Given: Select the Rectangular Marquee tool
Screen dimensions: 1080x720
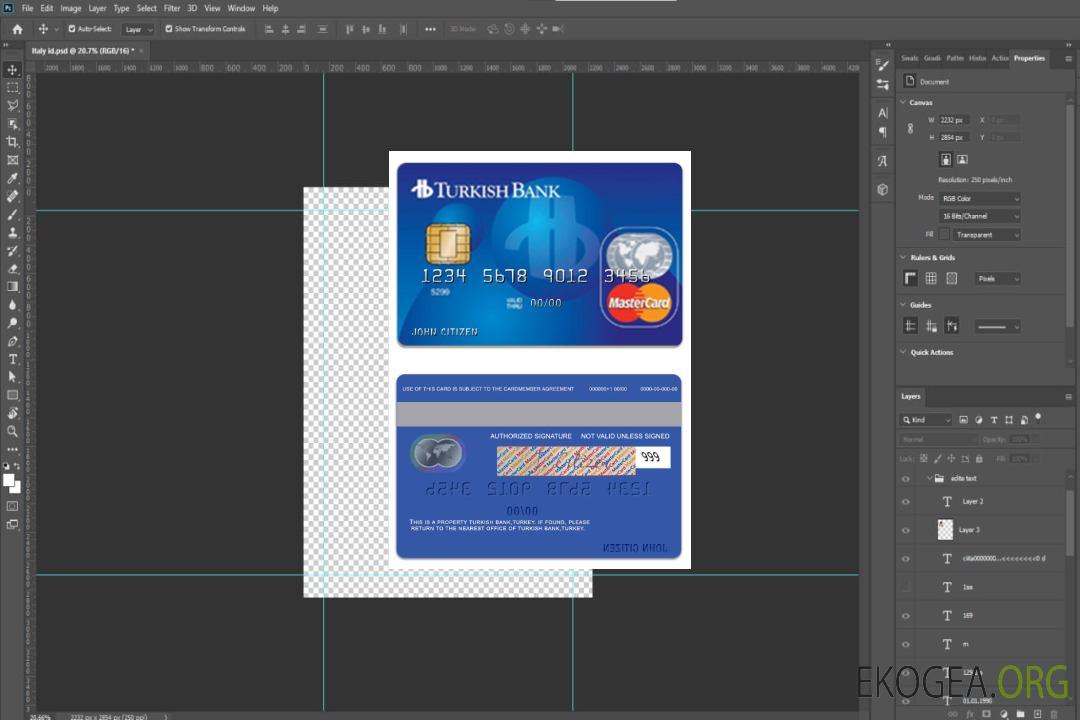Looking at the screenshot, I should coord(12,88).
